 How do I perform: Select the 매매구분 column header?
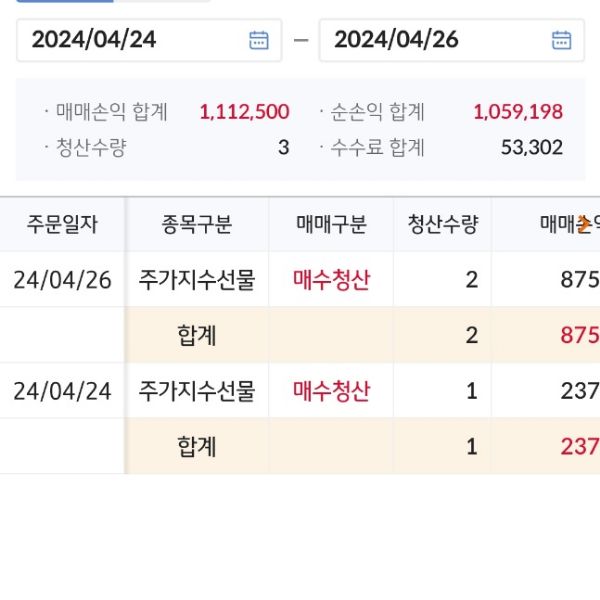click(x=332, y=225)
